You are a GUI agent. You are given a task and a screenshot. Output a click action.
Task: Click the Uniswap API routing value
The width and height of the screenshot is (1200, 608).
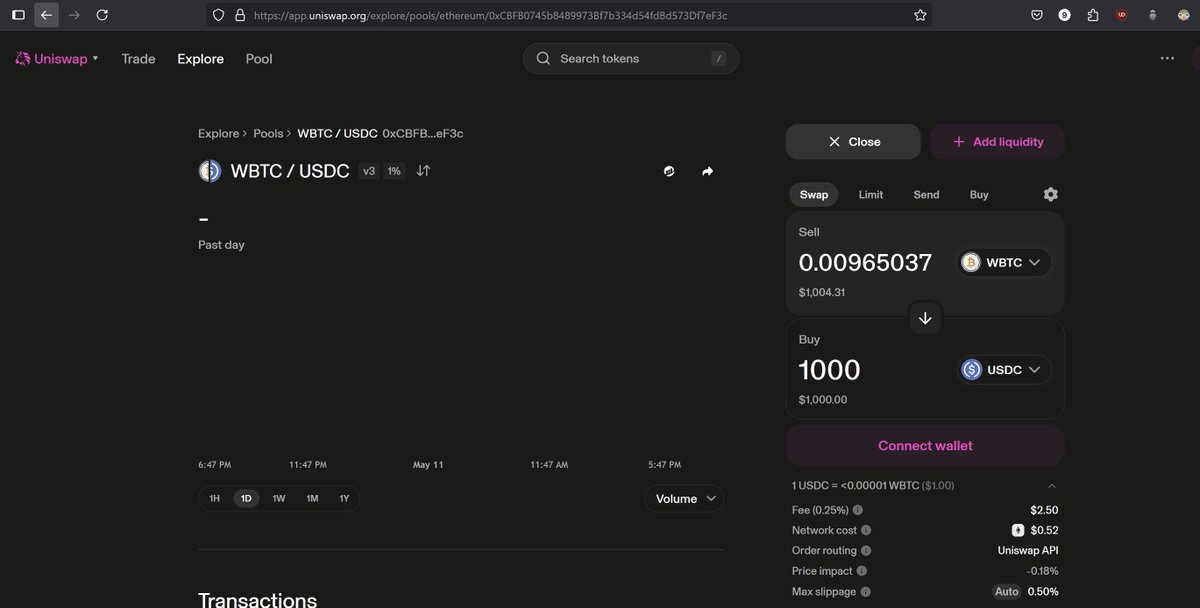point(1028,550)
